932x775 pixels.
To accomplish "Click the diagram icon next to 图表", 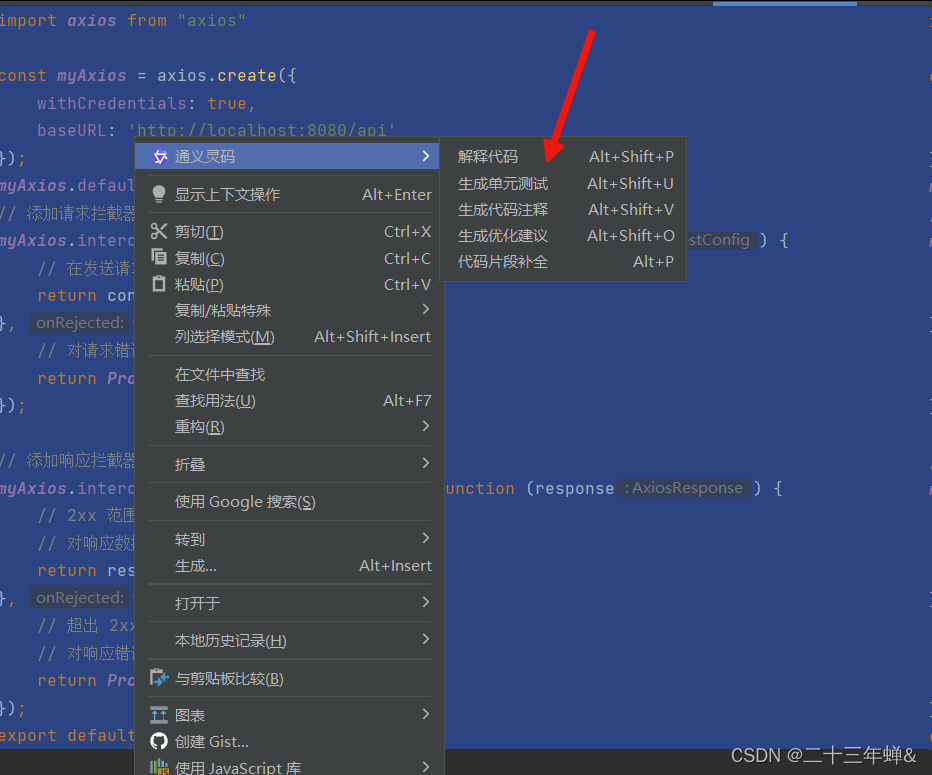I will [x=159, y=715].
